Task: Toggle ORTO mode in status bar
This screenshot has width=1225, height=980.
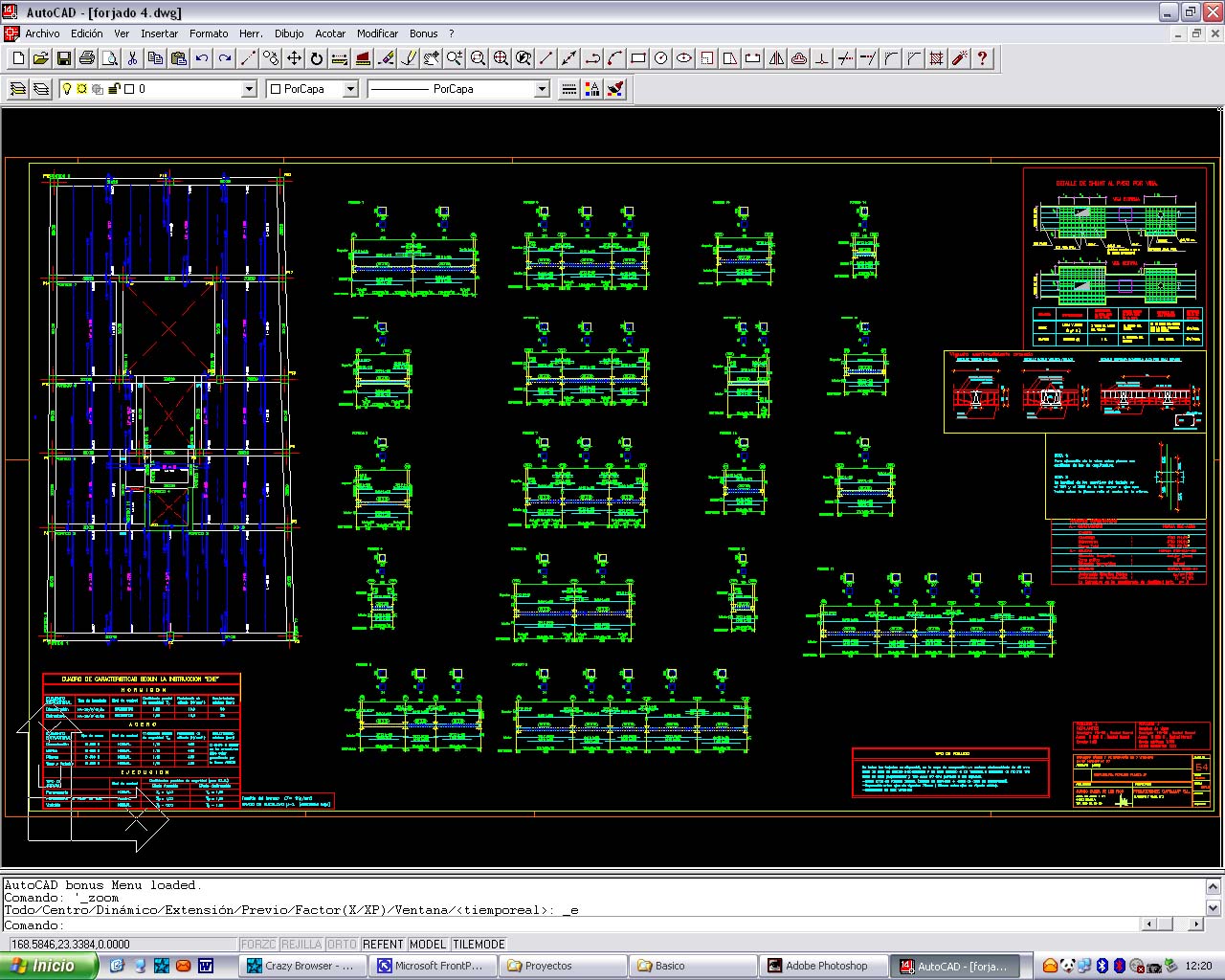Action: (342, 944)
